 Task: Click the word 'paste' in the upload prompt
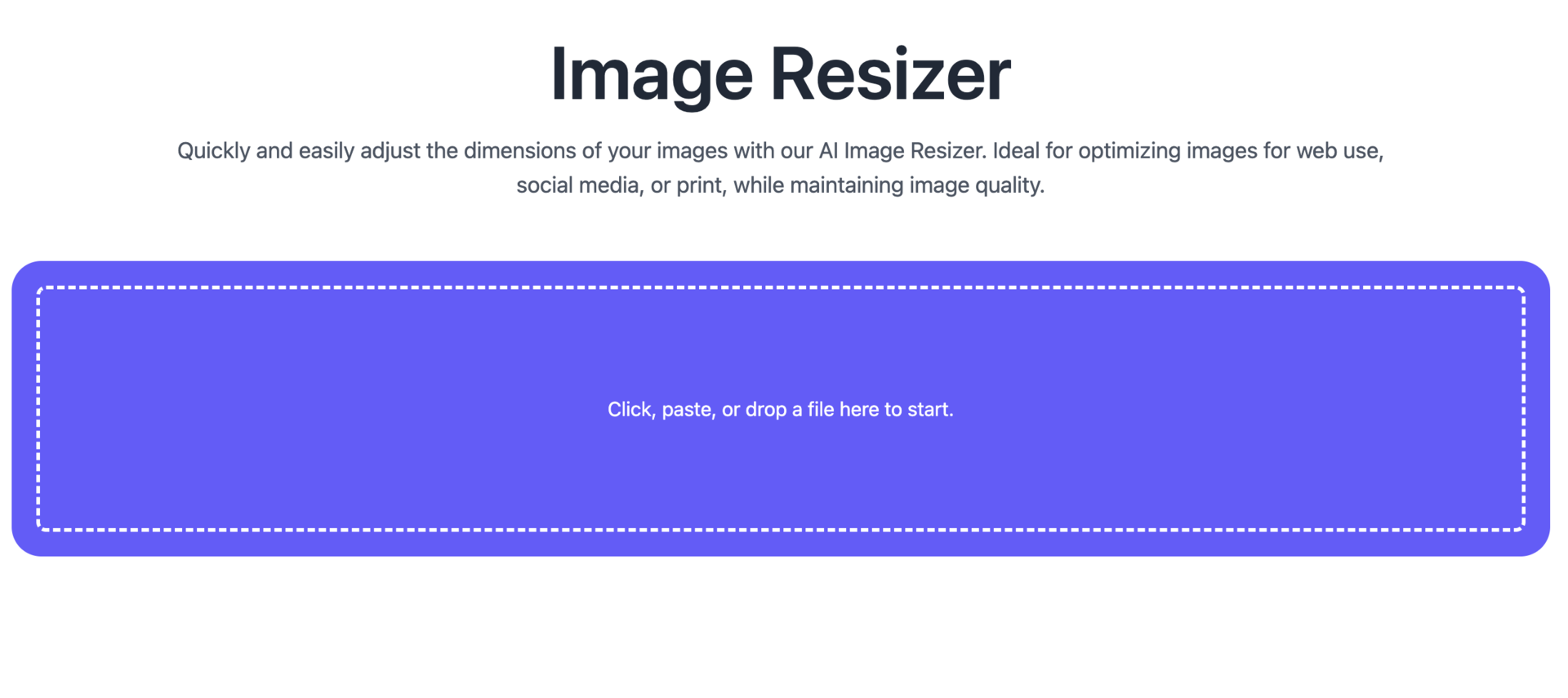pyautogui.click(x=686, y=409)
